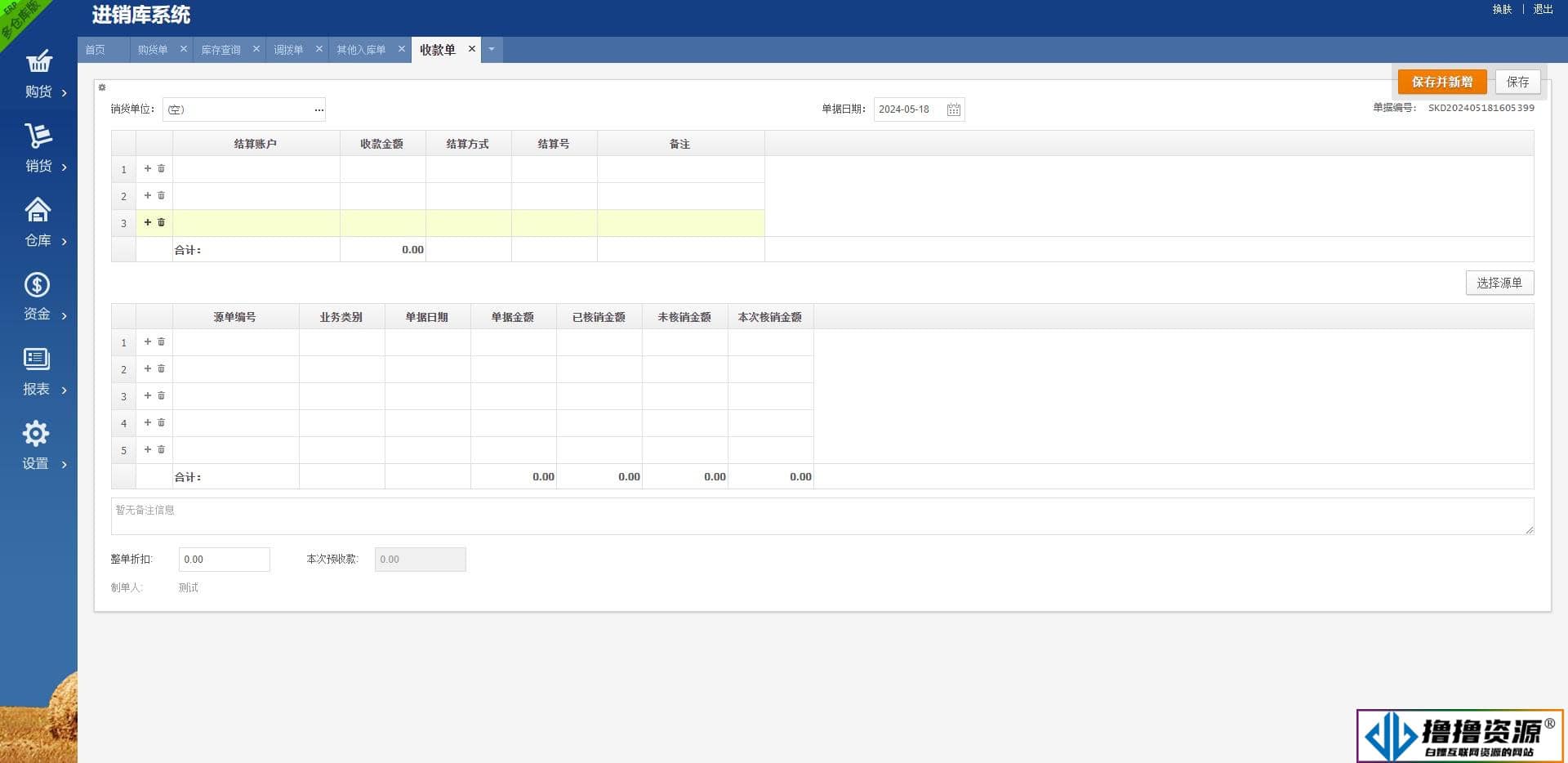Click the 保存 button

pos(1517,82)
